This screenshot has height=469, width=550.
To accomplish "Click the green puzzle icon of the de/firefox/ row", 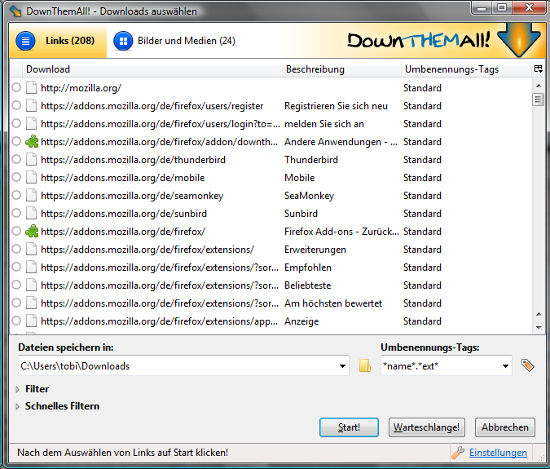I will pos(32,231).
